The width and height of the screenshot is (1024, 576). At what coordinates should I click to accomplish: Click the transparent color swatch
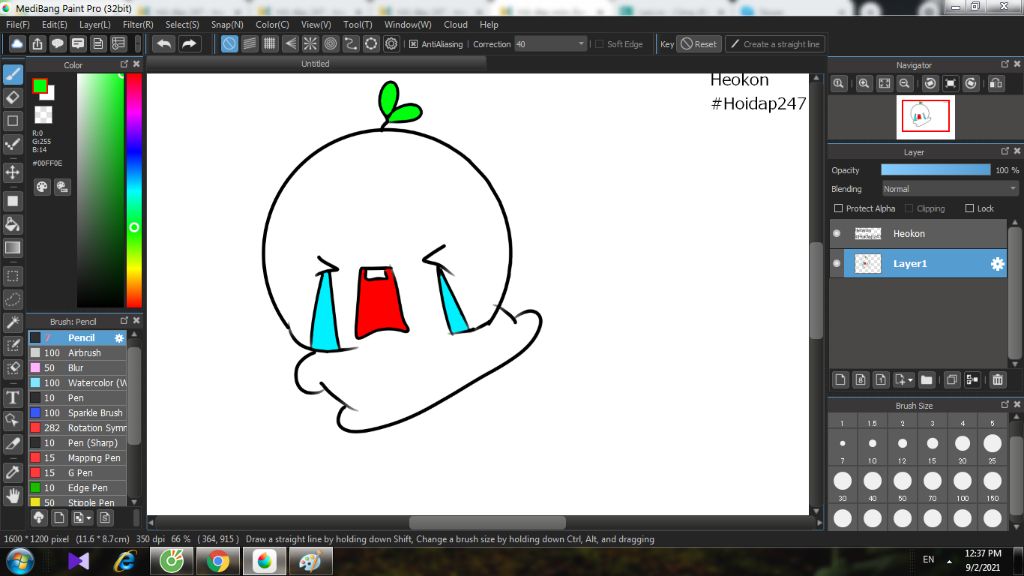pos(43,115)
